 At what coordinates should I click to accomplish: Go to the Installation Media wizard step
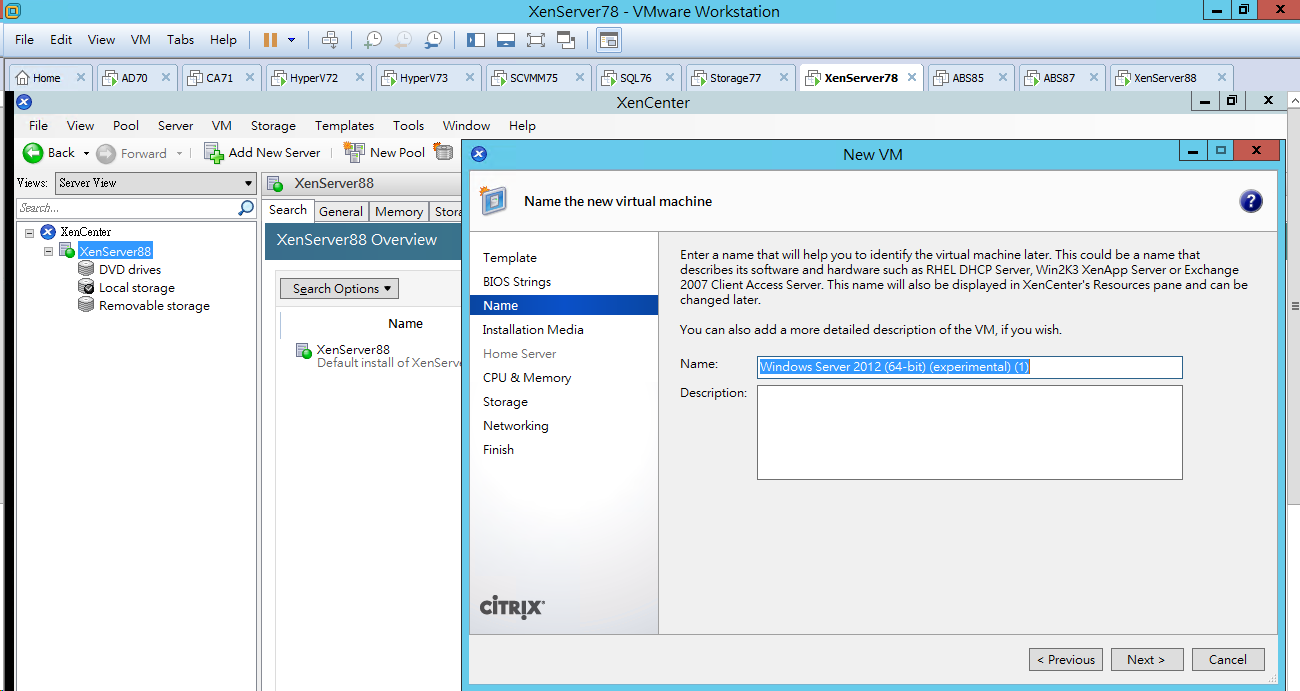(x=533, y=329)
